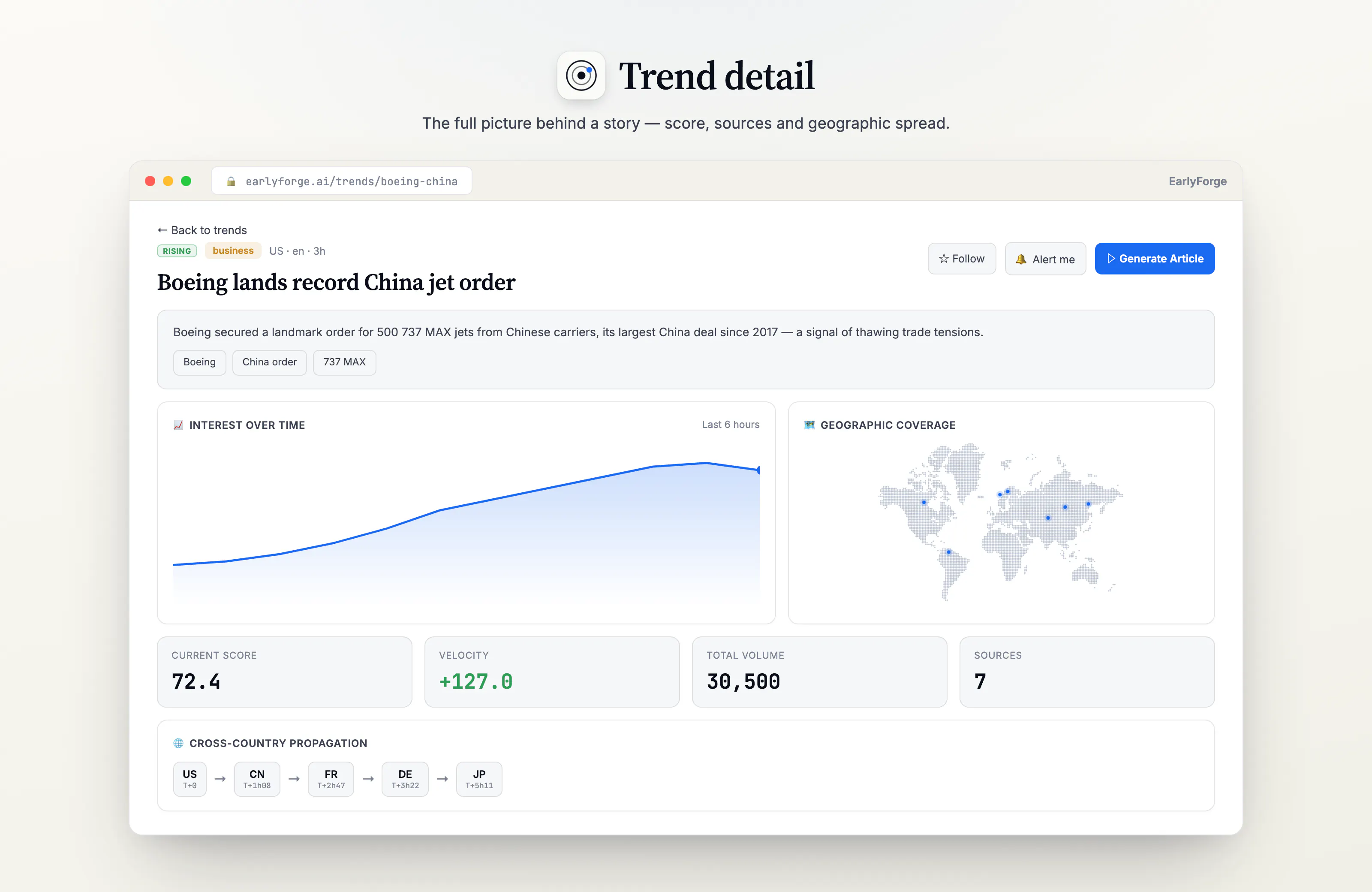
Task: Click the business category badge
Action: click(x=233, y=251)
